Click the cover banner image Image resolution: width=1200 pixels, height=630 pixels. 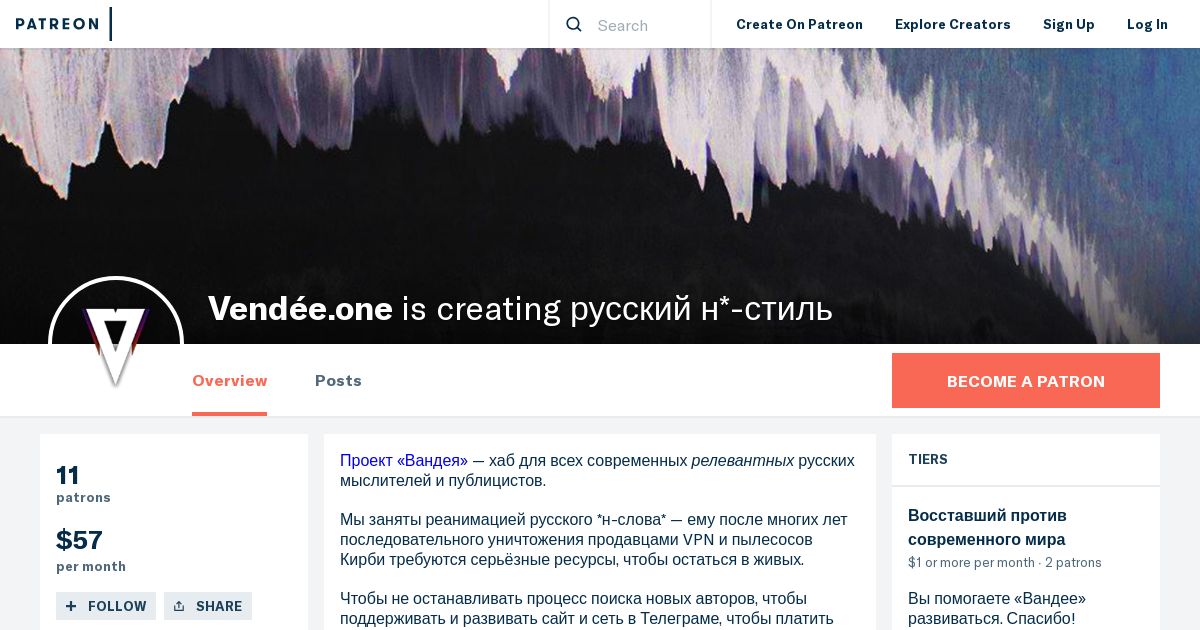tap(600, 170)
